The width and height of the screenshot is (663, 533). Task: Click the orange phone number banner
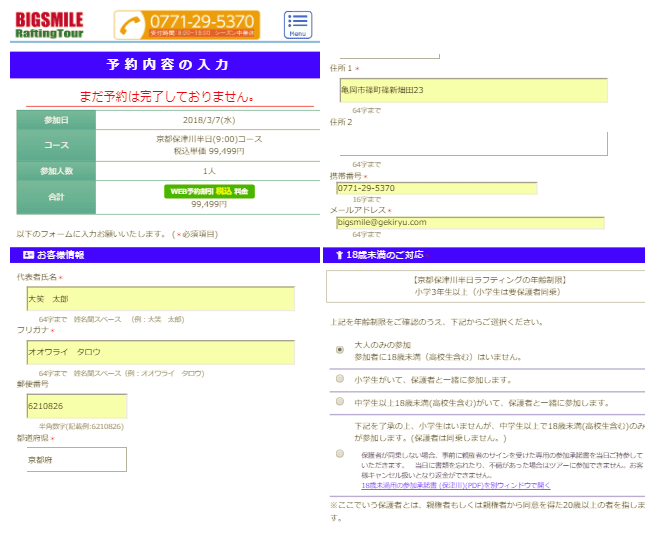pyautogui.click(x=186, y=24)
